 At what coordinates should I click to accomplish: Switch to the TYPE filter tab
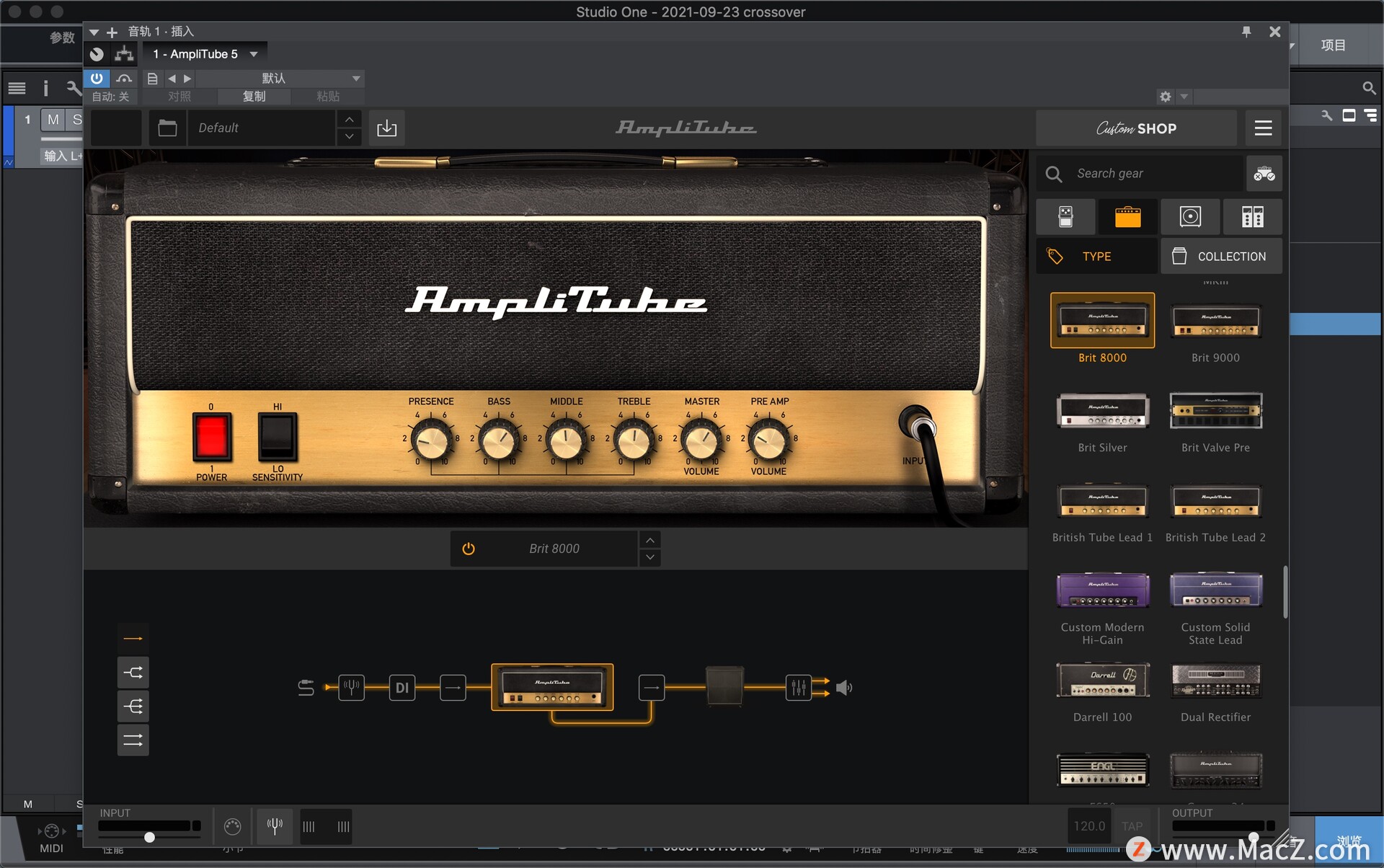(1096, 256)
